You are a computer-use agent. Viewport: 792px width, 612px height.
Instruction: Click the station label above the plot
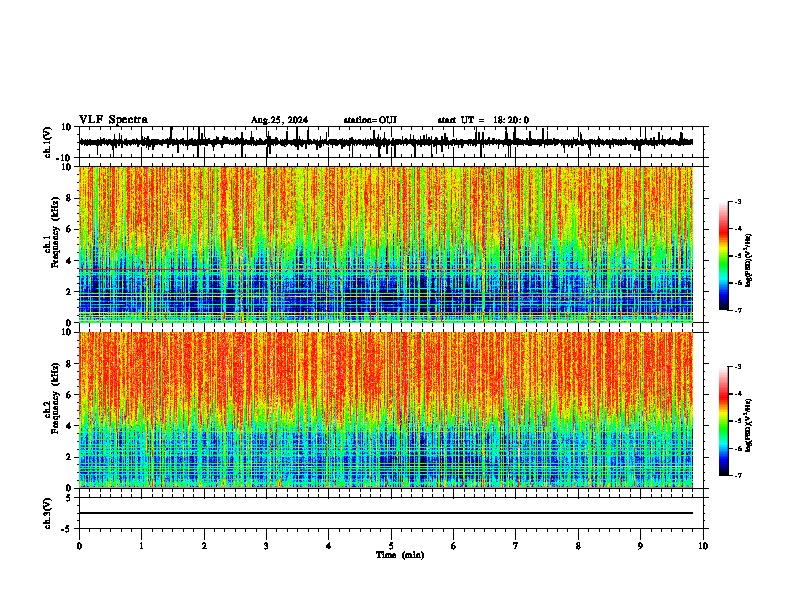[370, 120]
